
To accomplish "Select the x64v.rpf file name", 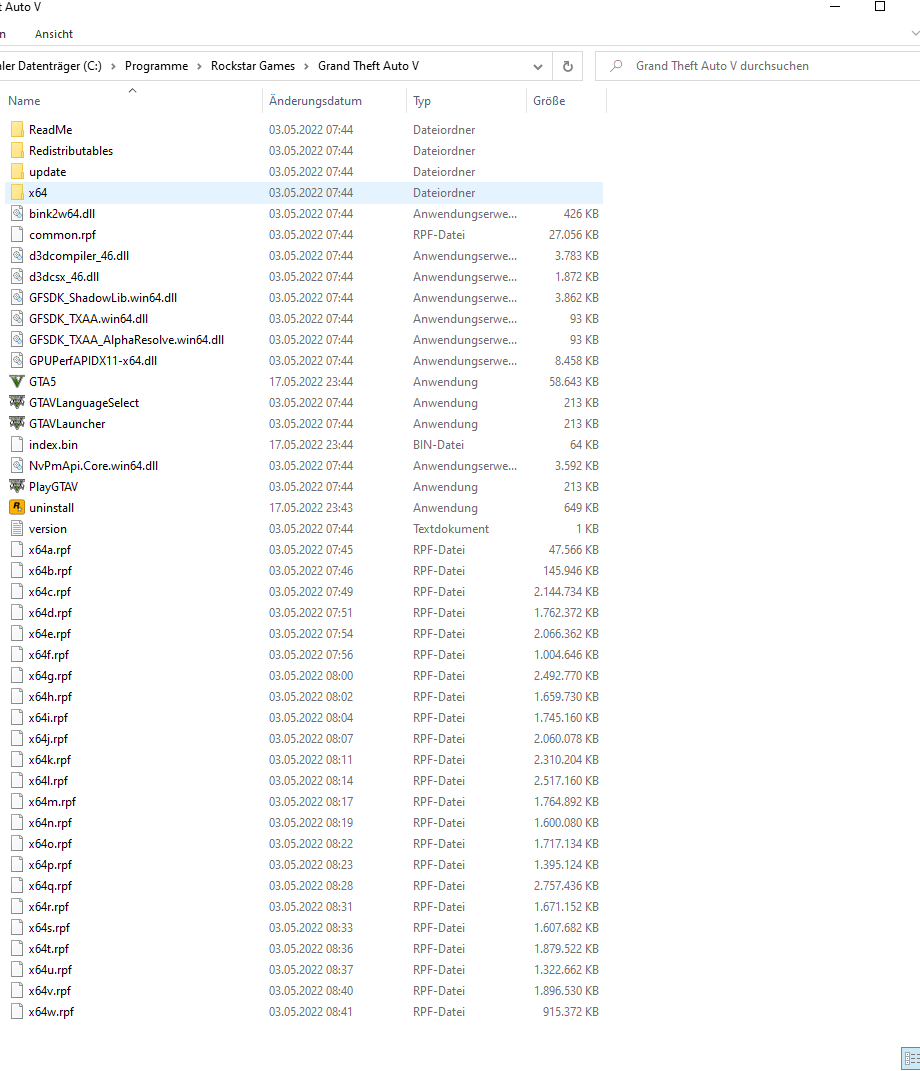I will point(49,990).
